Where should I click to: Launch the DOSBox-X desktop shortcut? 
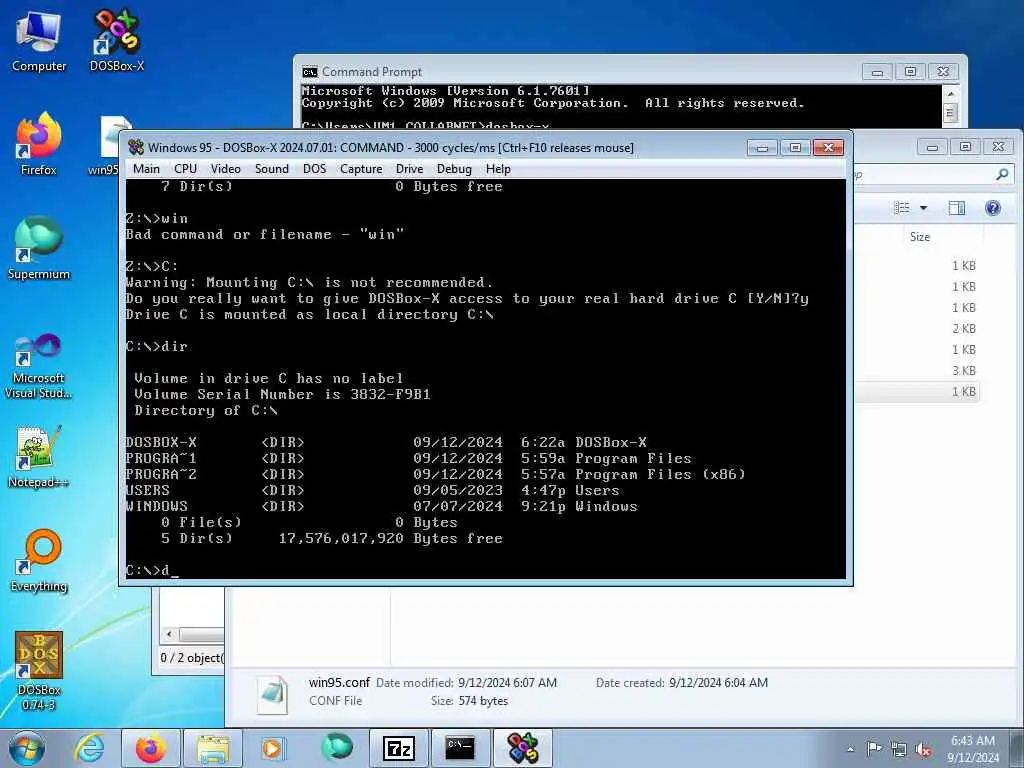pos(116,40)
